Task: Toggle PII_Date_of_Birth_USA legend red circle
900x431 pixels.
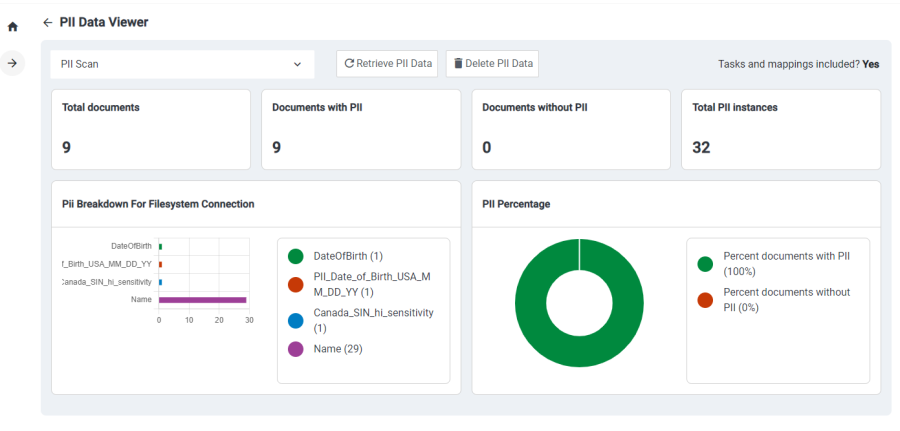Action: pyautogui.click(x=295, y=284)
